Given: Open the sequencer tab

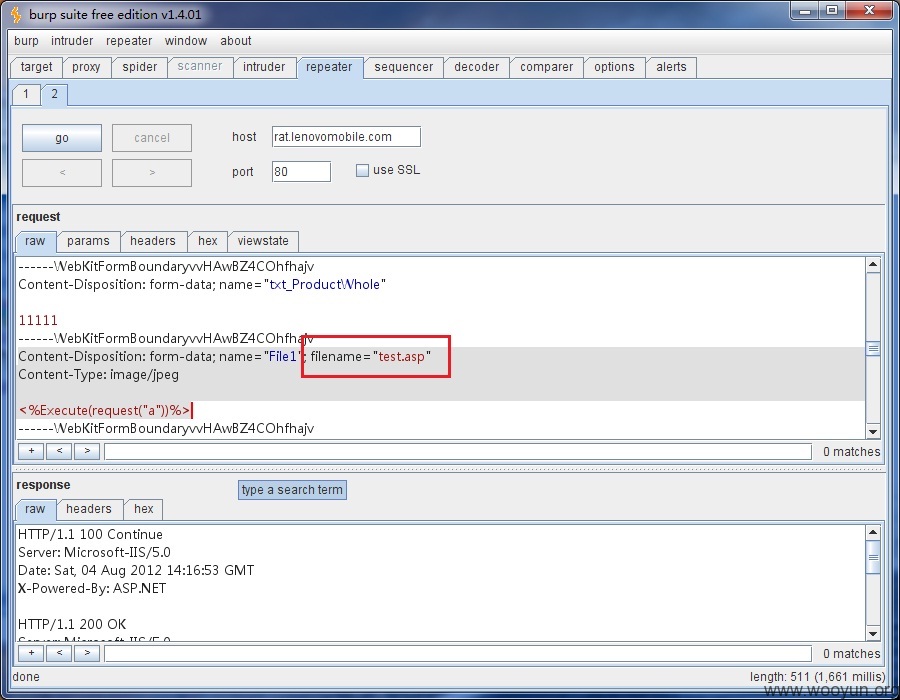Looking at the screenshot, I should (x=404, y=67).
